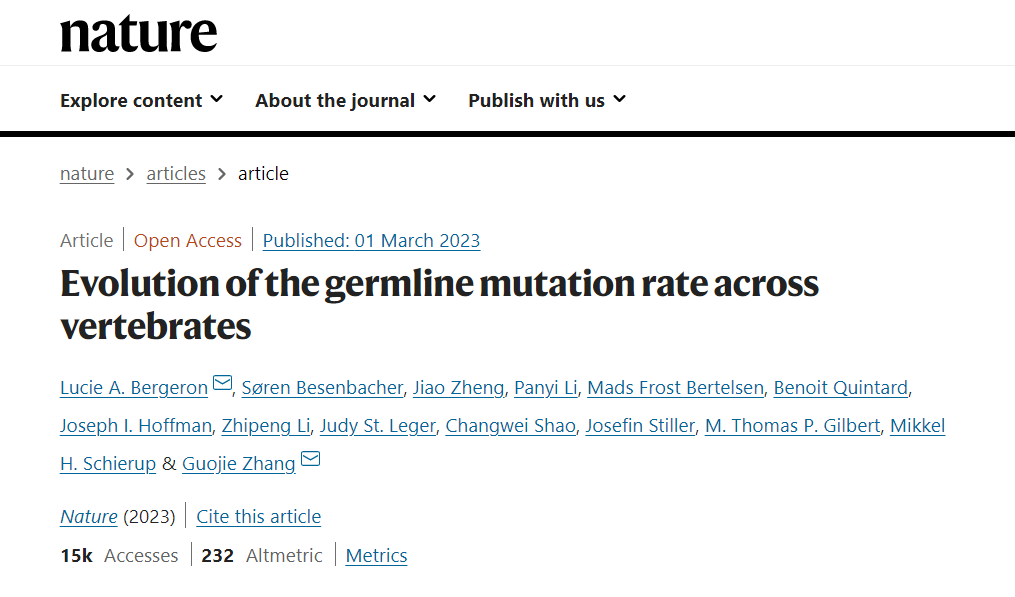
Task: Open the articles breadcrumb link
Action: coord(176,174)
